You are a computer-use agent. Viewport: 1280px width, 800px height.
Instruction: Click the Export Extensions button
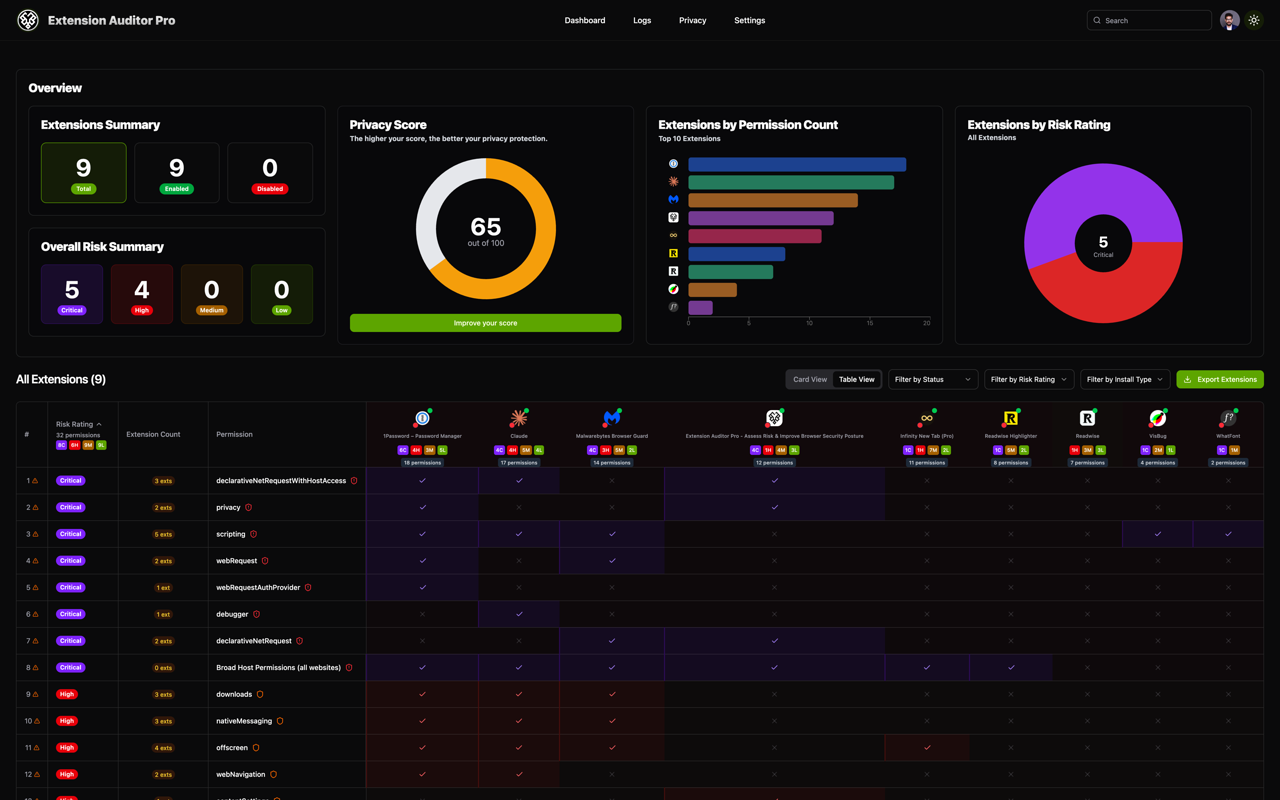pos(1220,379)
